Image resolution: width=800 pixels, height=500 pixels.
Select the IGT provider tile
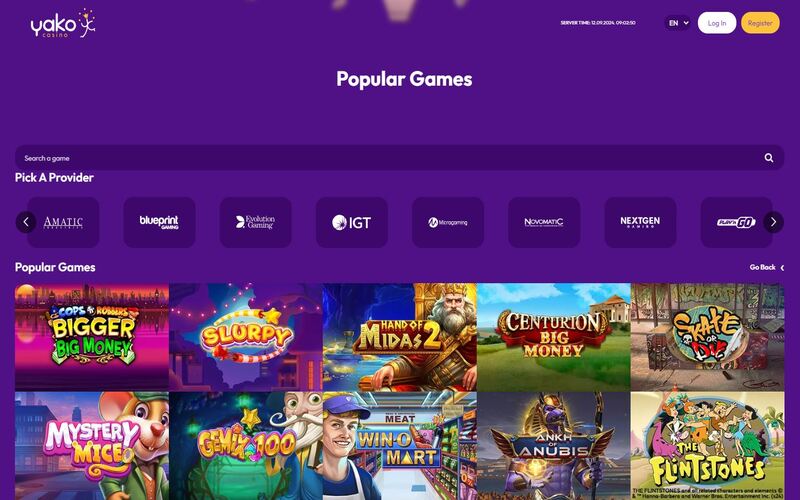pyautogui.click(x=352, y=222)
